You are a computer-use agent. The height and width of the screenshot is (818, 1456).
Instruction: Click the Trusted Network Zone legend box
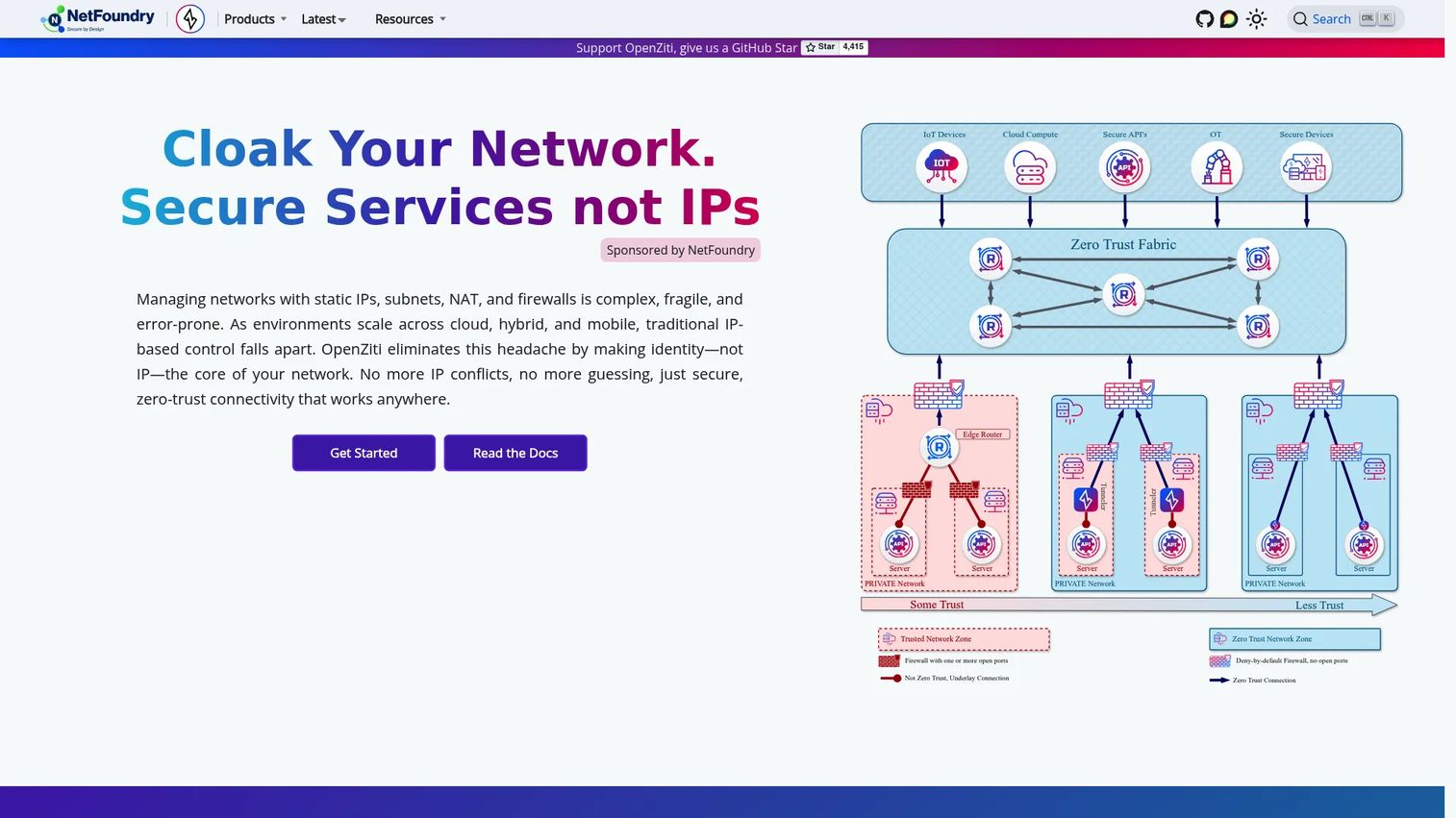(964, 639)
